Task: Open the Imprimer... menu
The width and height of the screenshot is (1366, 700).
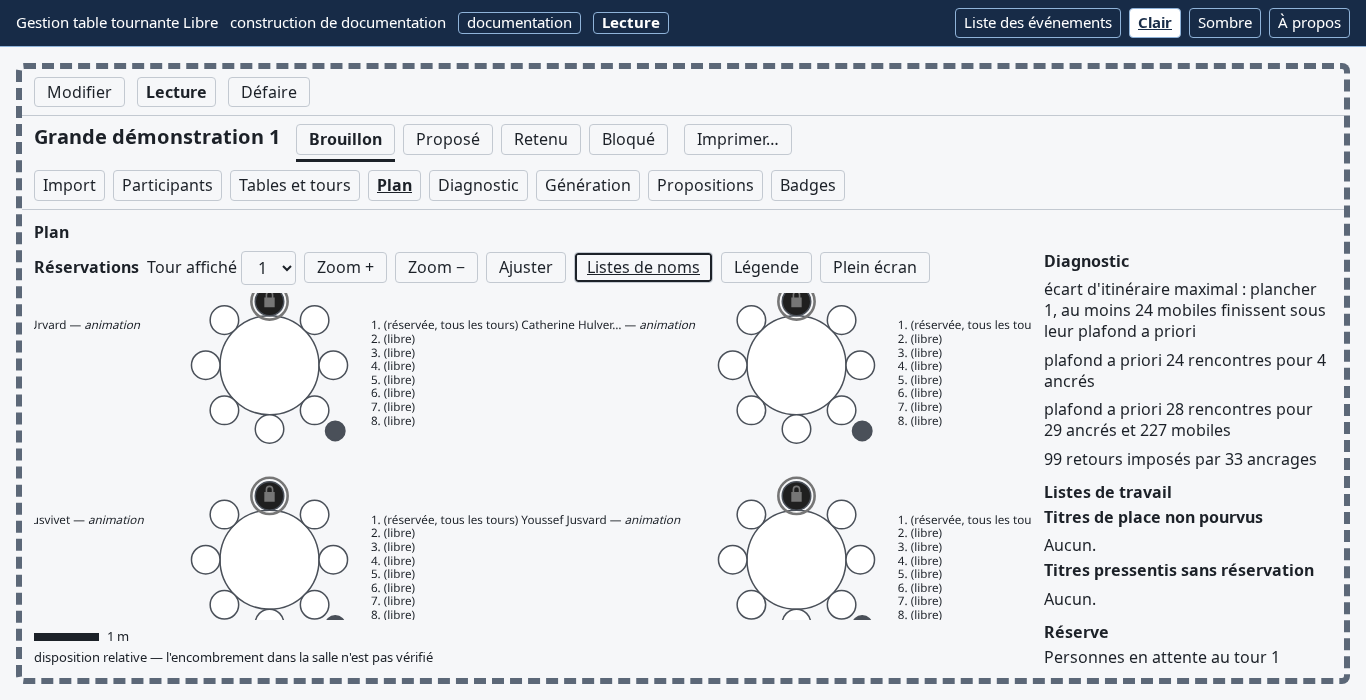Action: [x=738, y=139]
